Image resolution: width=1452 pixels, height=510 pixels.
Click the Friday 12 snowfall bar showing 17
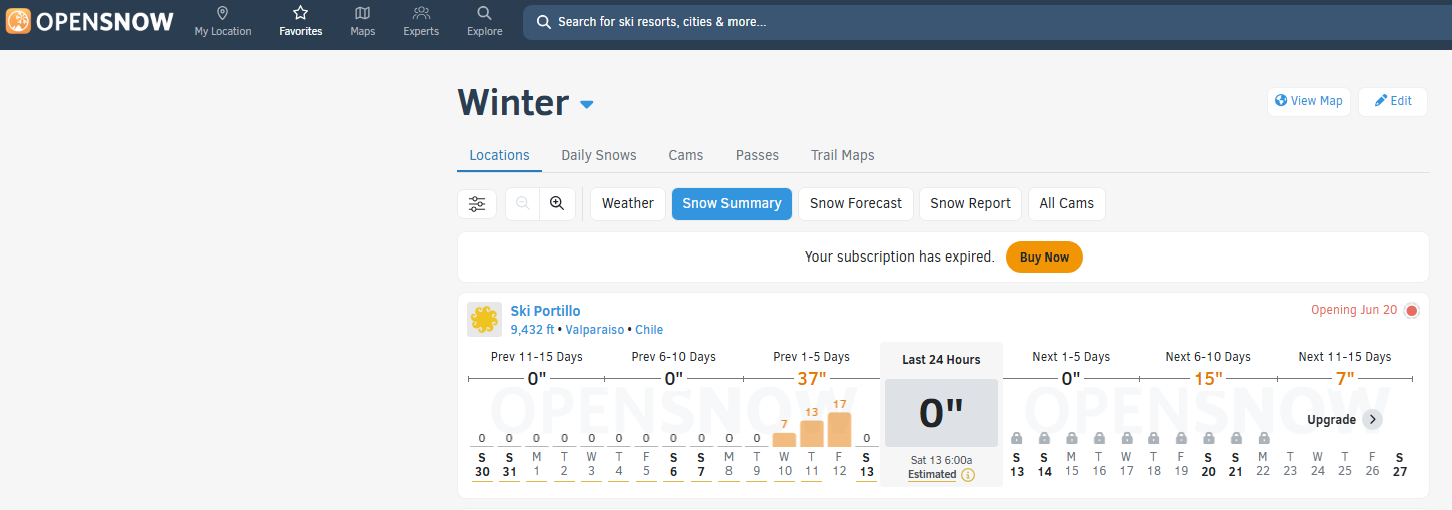839,430
